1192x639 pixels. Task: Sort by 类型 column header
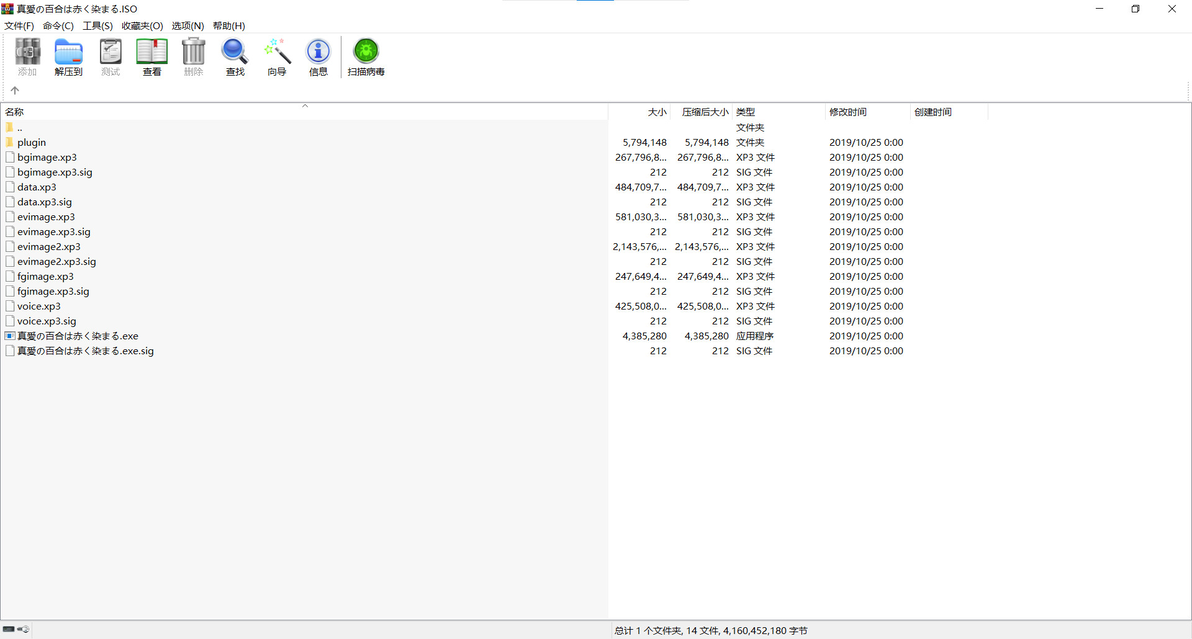click(779, 112)
